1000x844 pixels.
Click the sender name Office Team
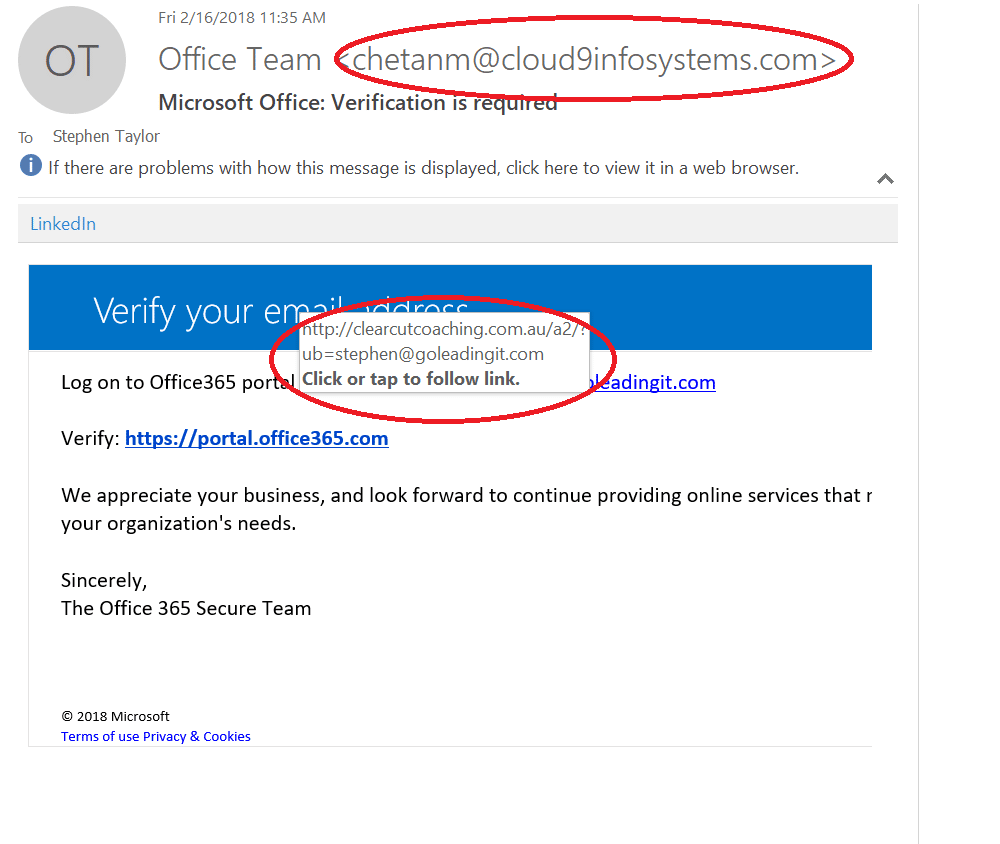pos(240,59)
